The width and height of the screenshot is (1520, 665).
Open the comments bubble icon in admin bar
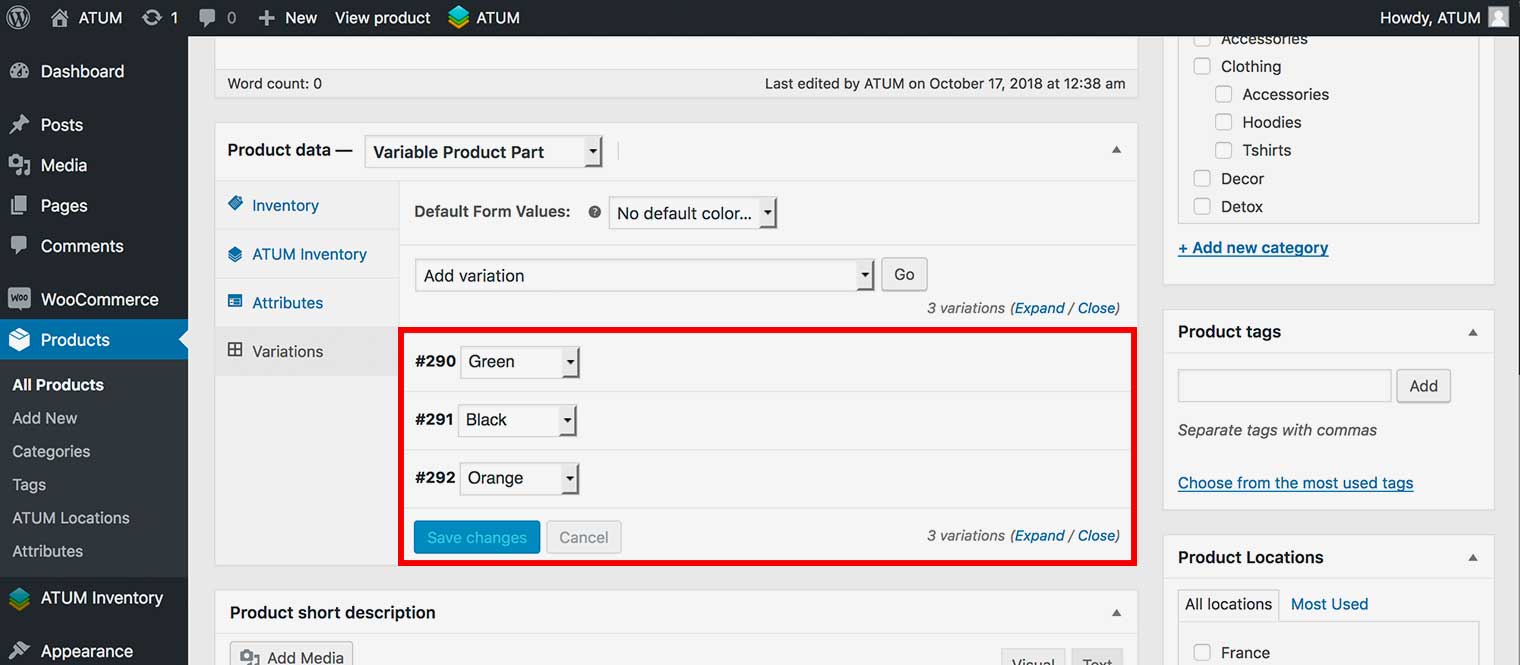(x=208, y=18)
